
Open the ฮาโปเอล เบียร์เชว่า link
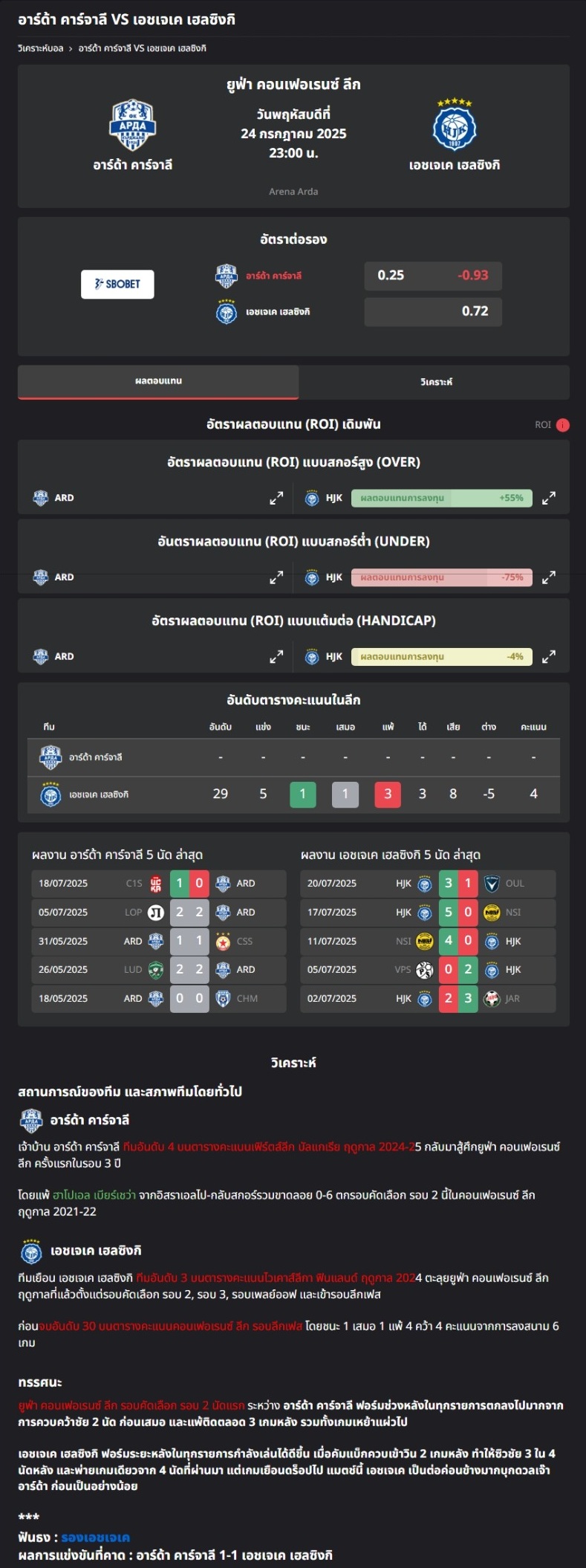pyautogui.click(x=94, y=1195)
